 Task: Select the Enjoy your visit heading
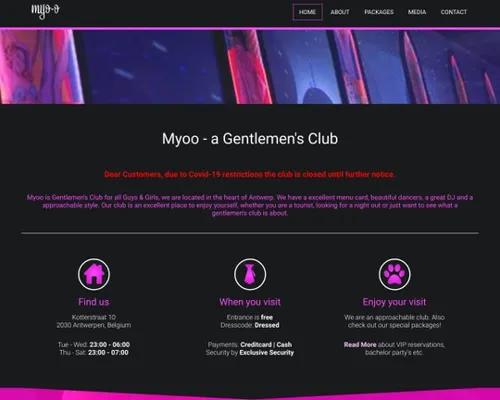click(x=394, y=302)
